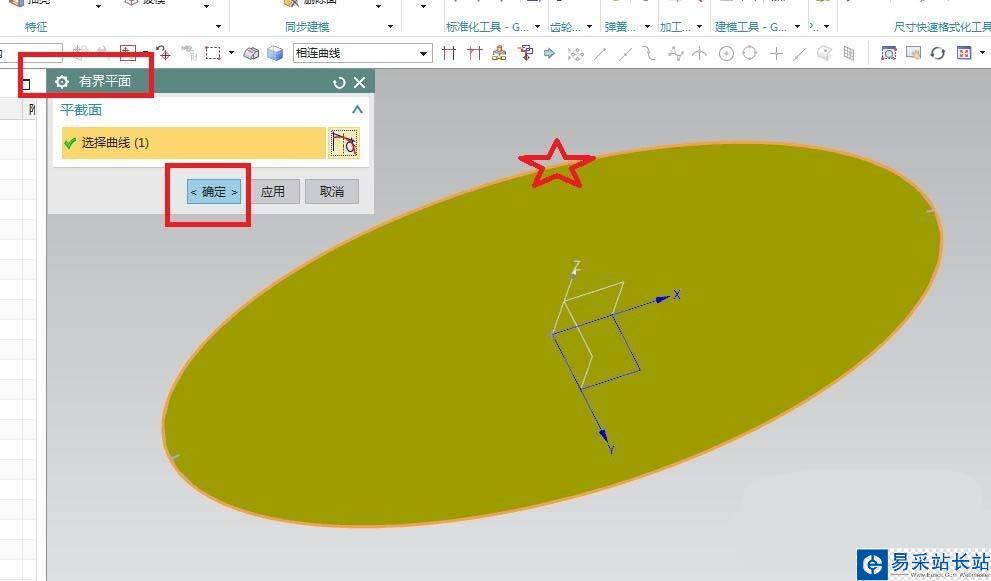Click the blue cube face filter icon
Image resolution: width=991 pixels, height=581 pixels.
275,53
